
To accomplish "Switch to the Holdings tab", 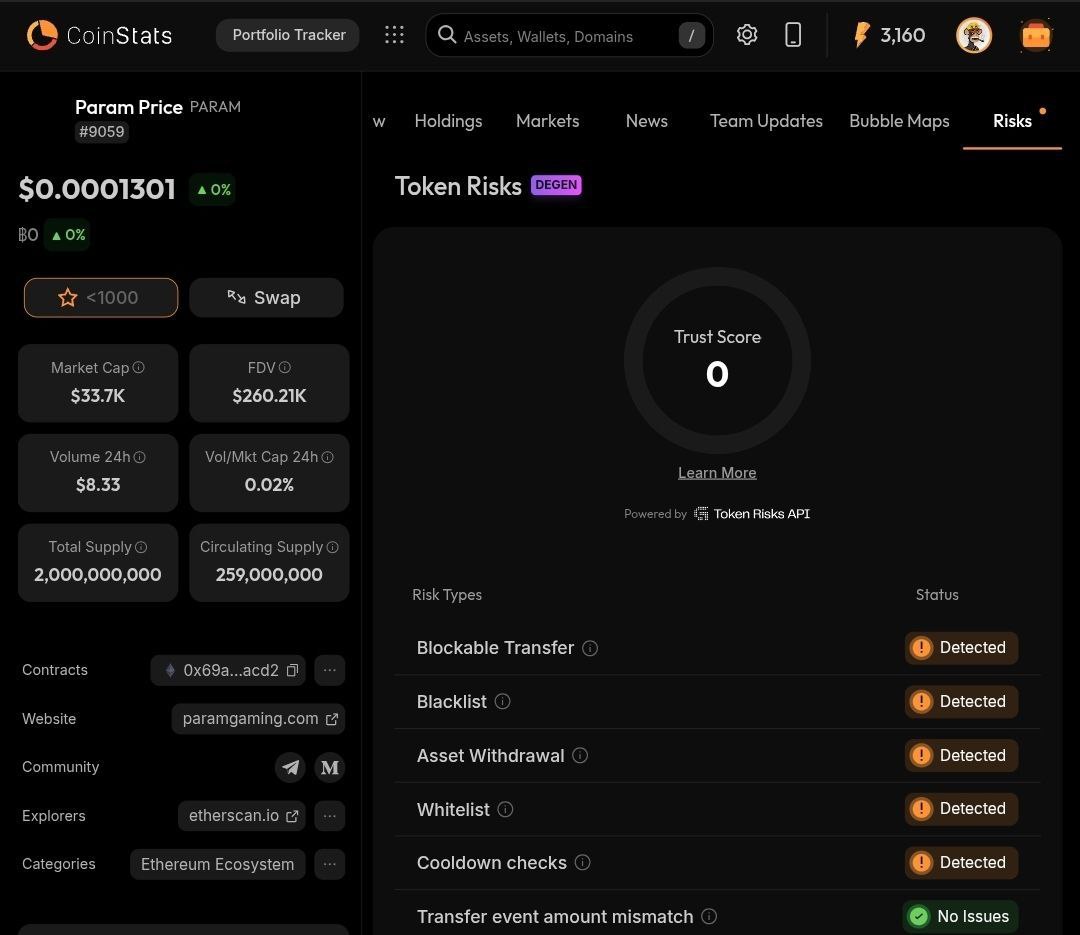I will click(x=448, y=121).
